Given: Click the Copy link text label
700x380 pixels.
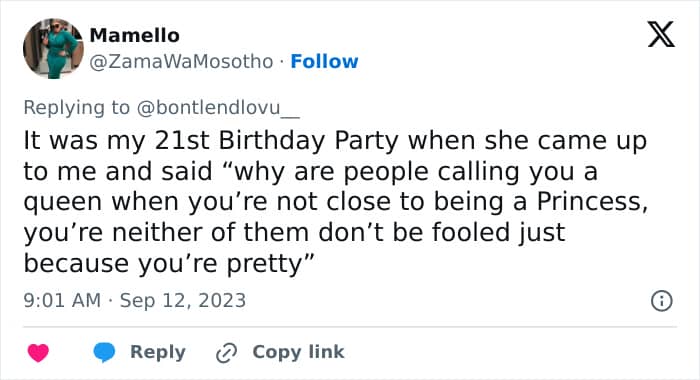Looking at the screenshot, I should pyautogui.click(x=298, y=352).
